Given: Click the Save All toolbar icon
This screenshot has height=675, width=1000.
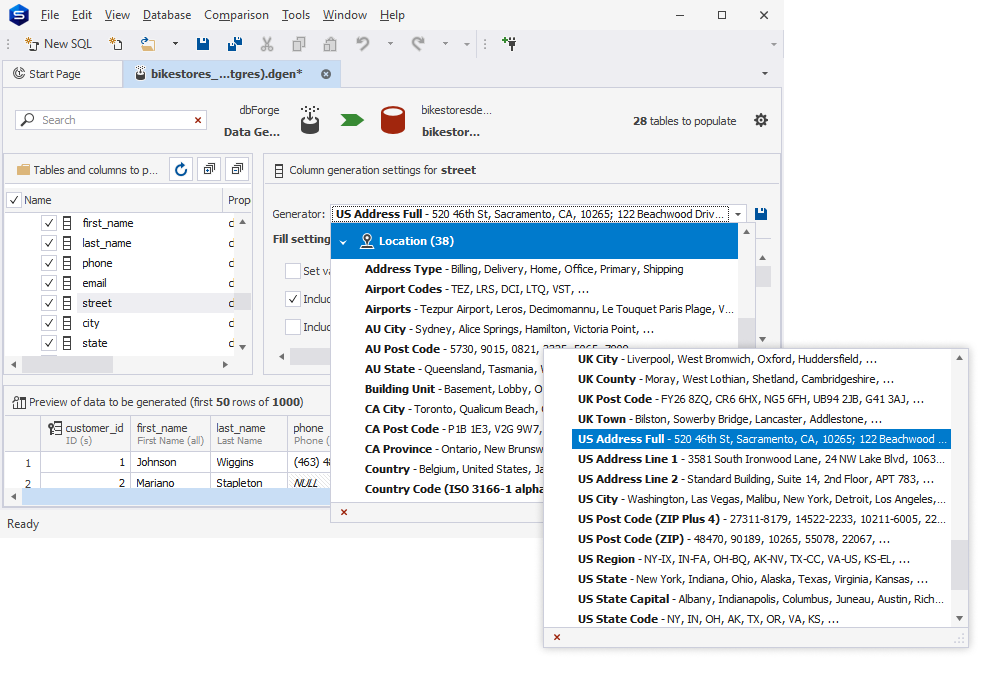Looking at the screenshot, I should (x=235, y=44).
